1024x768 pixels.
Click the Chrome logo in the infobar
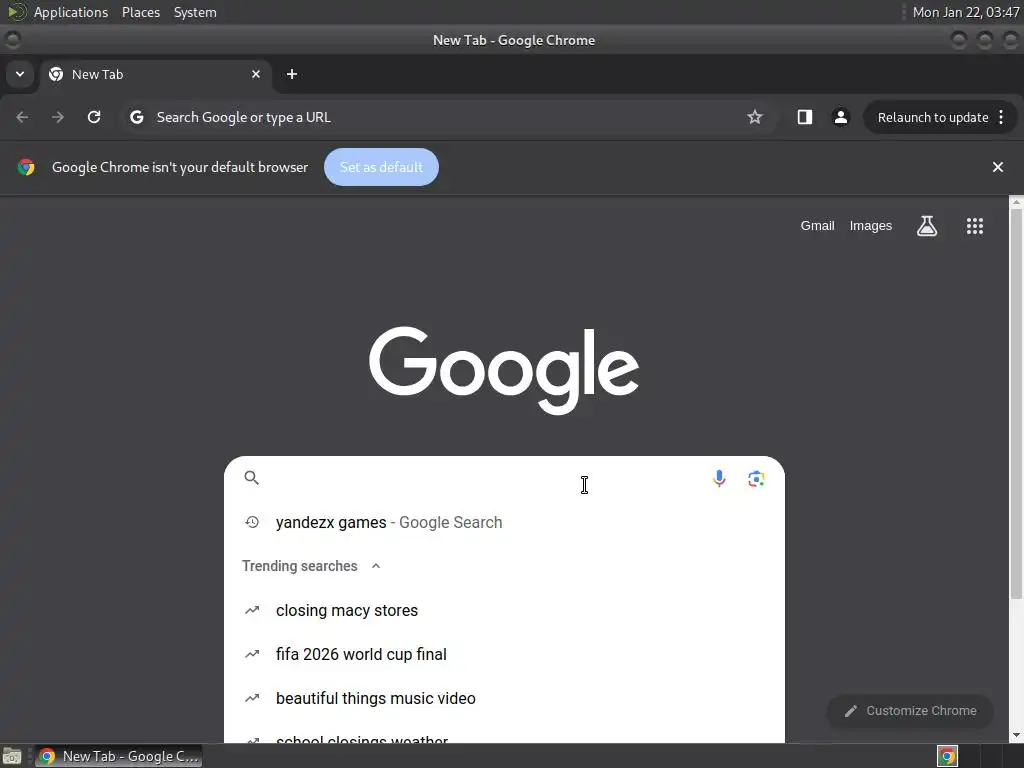[x=26, y=167]
